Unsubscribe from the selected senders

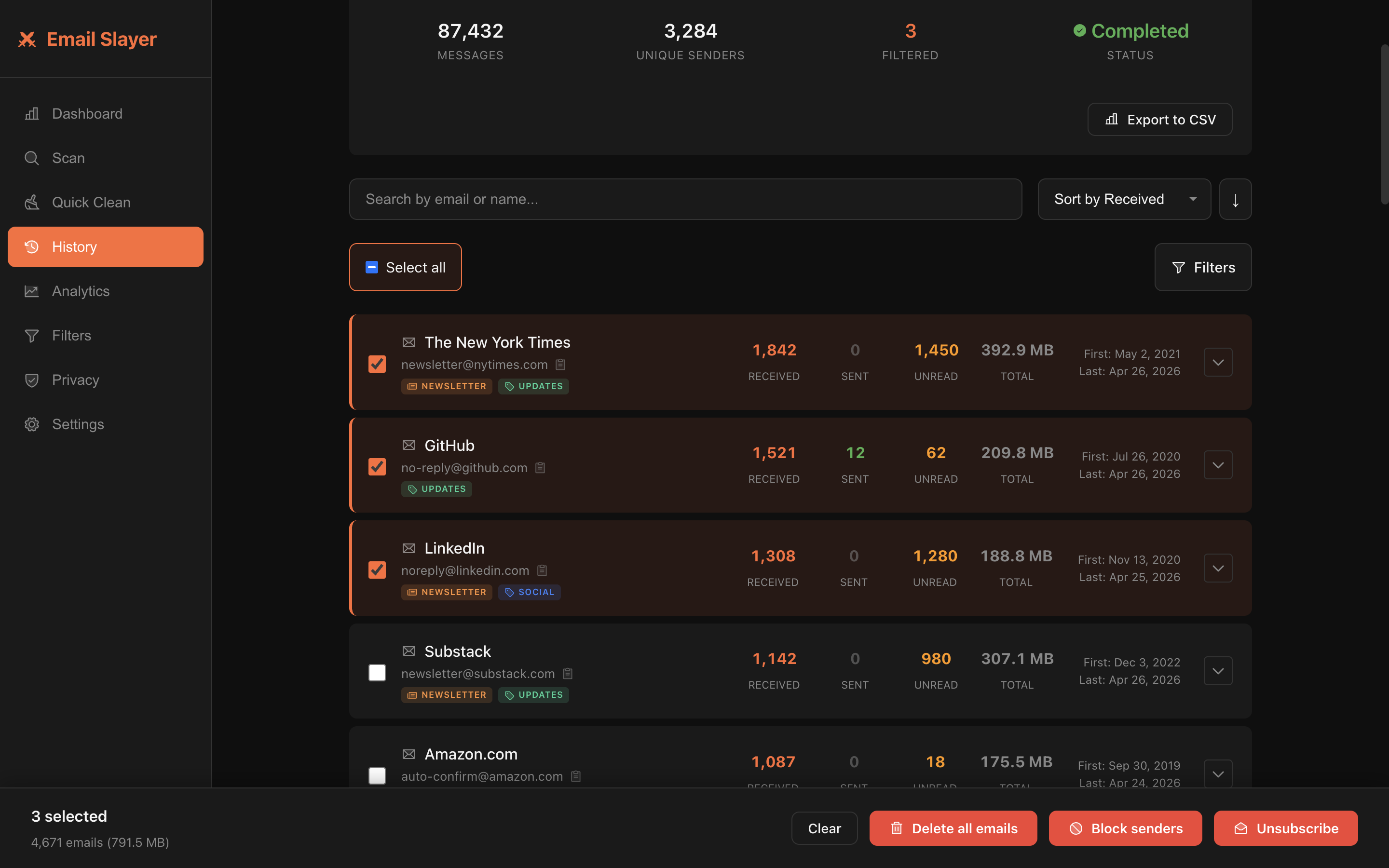1286,828
